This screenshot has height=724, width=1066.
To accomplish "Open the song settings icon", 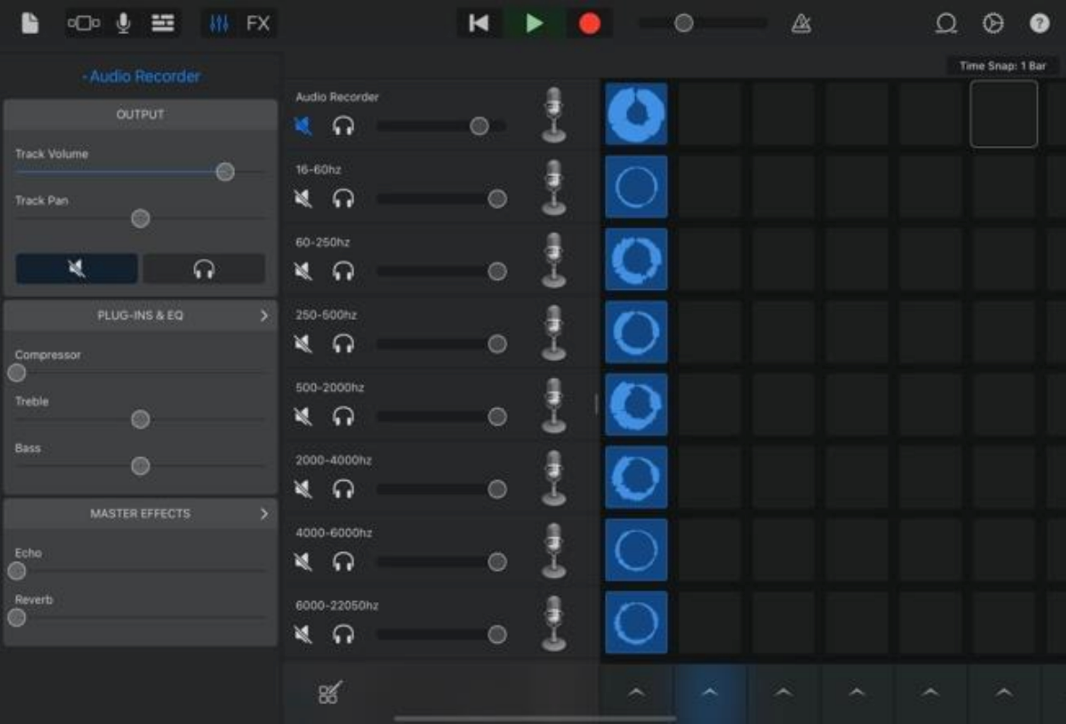I will tap(993, 24).
